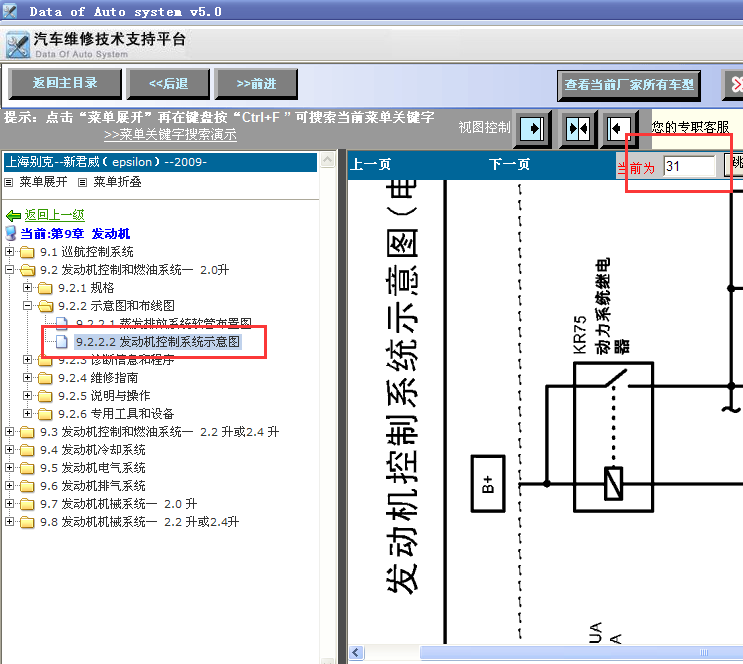Screen dimensions: 743x664
Task: Click folder icon of 9.5 发动机电气系统
Action: [27, 468]
